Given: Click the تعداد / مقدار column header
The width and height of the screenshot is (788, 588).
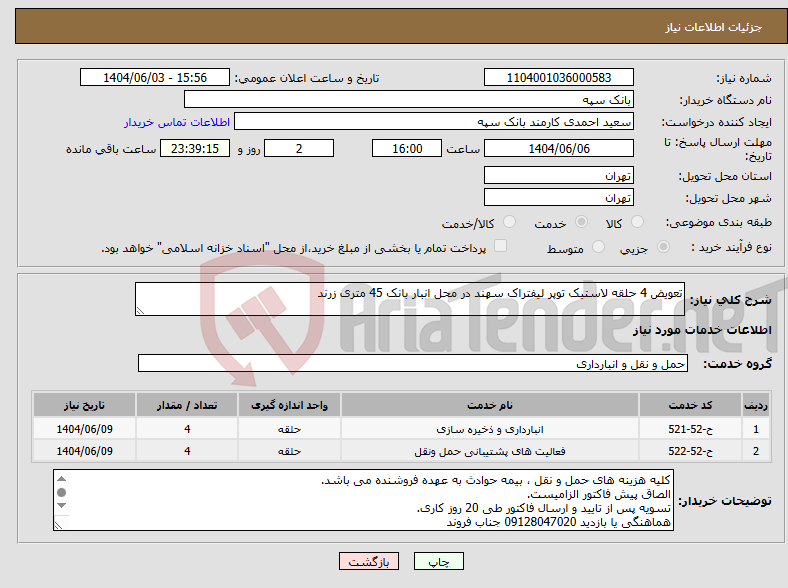Looking at the screenshot, I should click(187, 405).
